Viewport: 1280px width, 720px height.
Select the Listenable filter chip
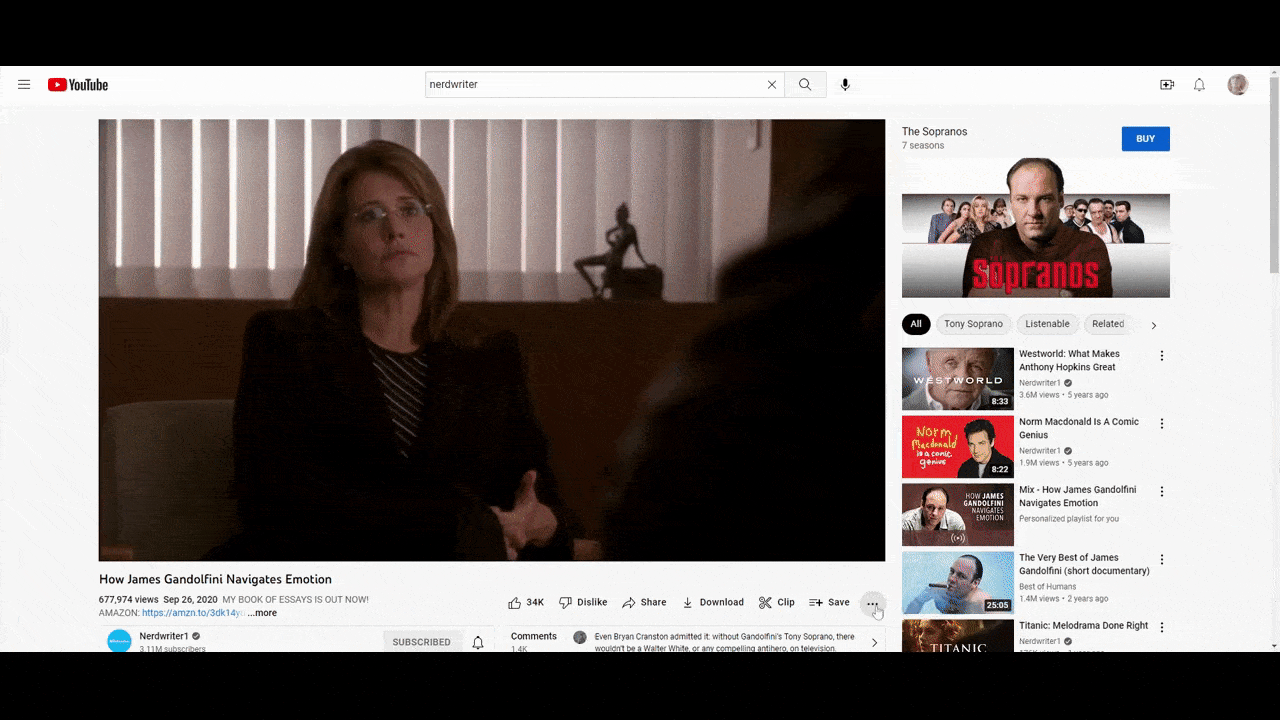pos(1048,324)
